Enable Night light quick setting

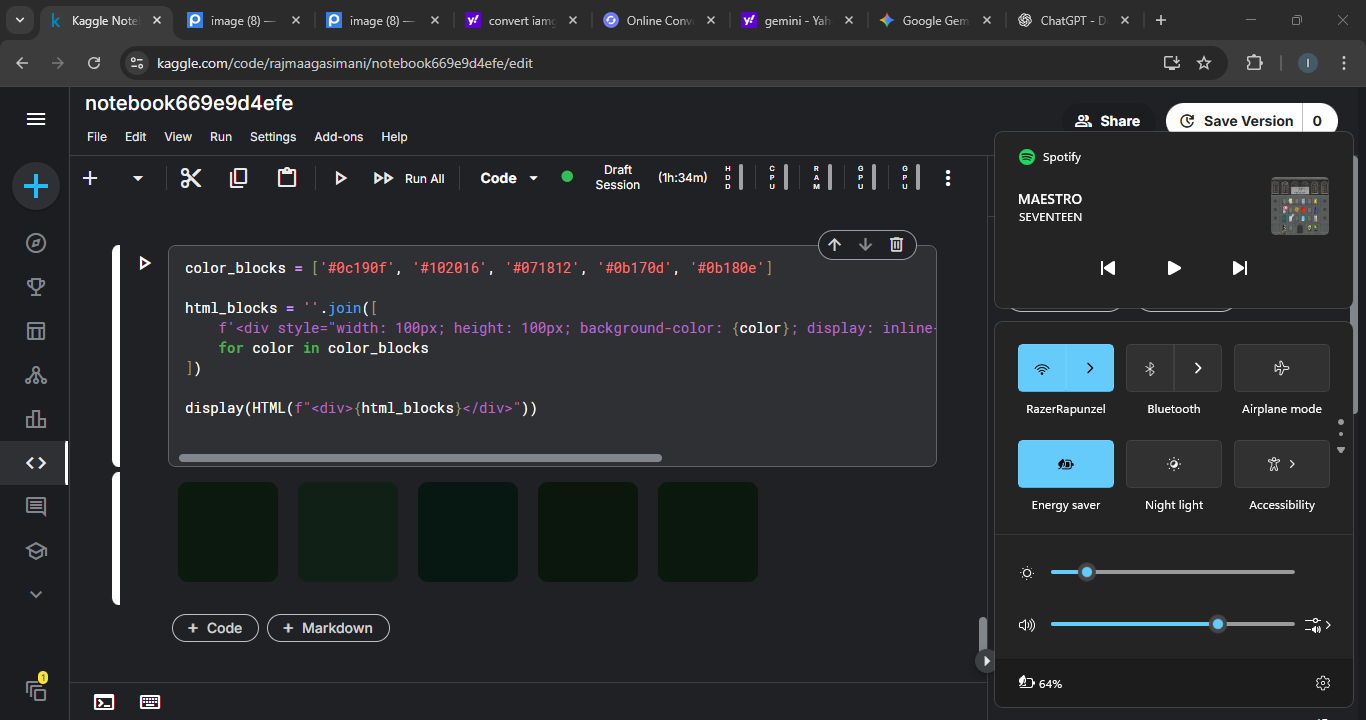pyautogui.click(x=1173, y=464)
